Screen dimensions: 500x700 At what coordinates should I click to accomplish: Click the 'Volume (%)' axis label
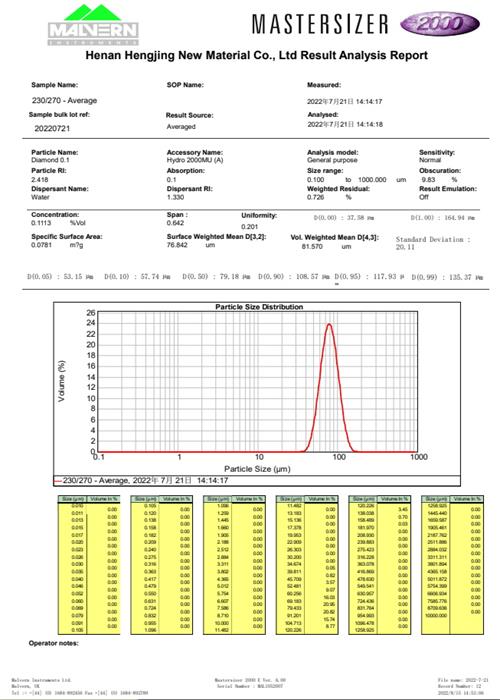(62, 380)
